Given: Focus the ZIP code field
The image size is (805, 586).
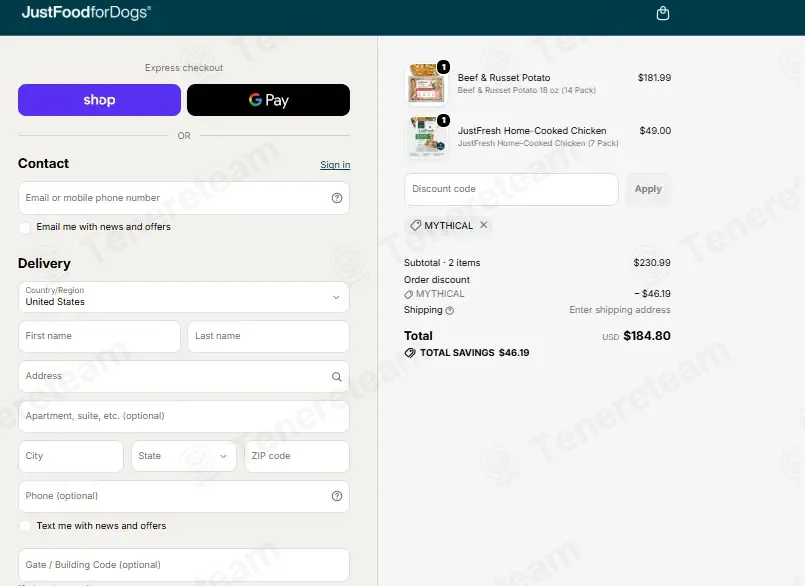Looking at the screenshot, I should tap(297, 456).
